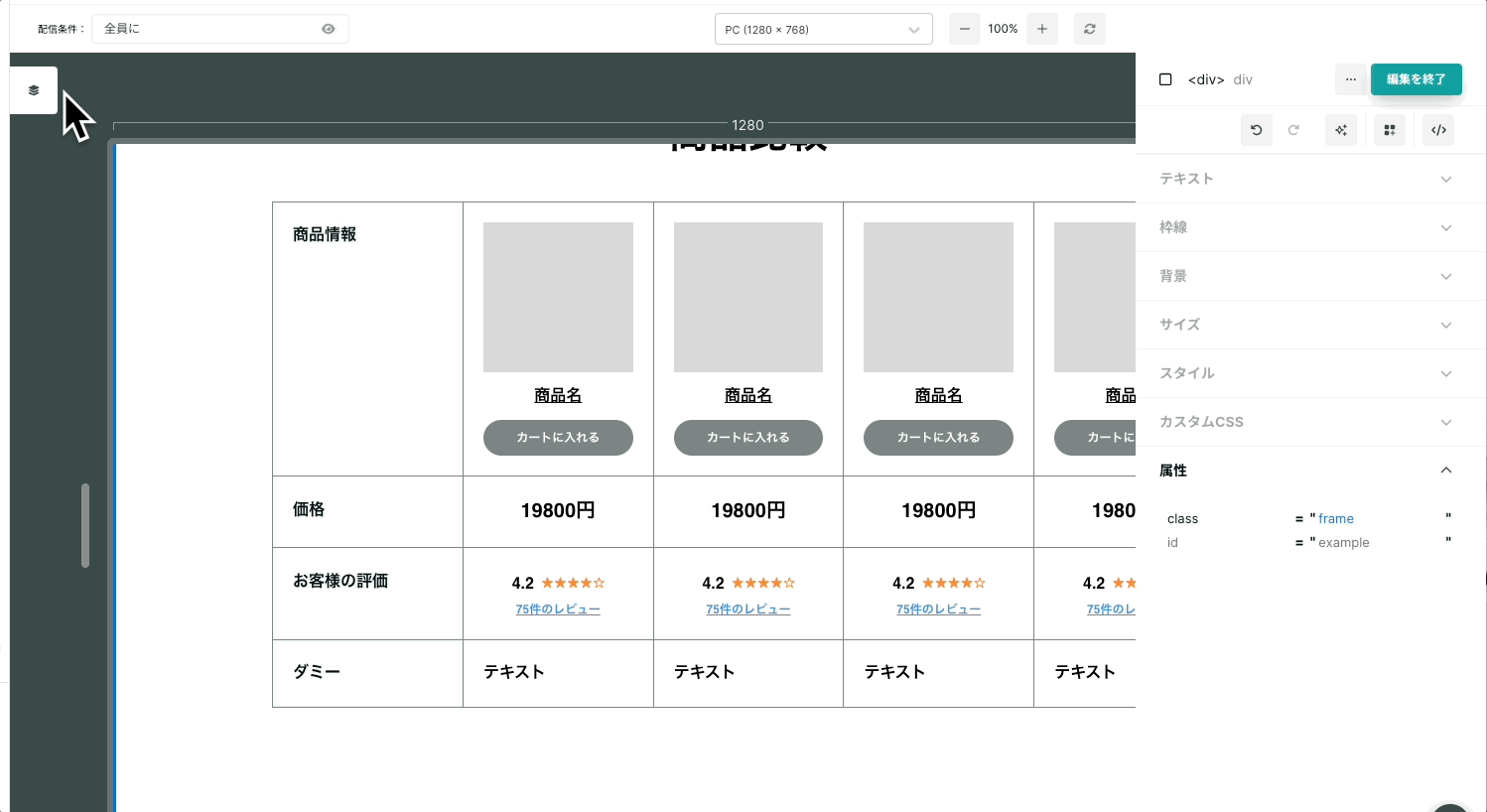Open the code editor icon
The height and width of the screenshot is (812, 1487).
click(x=1438, y=130)
